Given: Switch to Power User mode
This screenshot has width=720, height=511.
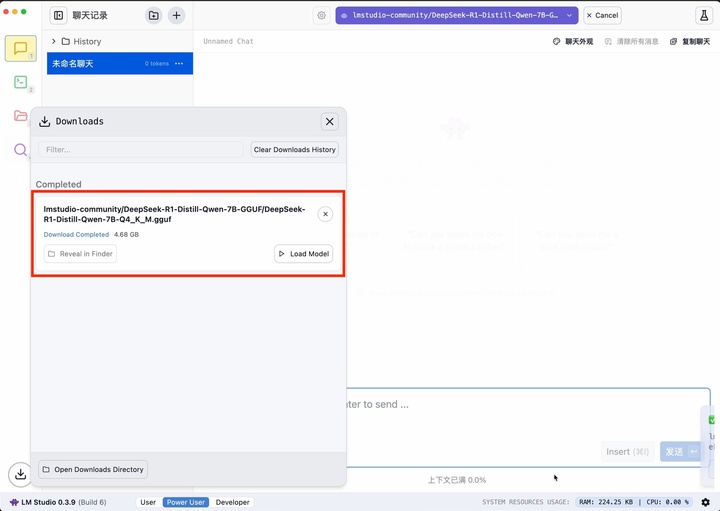Looking at the screenshot, I should [x=186, y=502].
